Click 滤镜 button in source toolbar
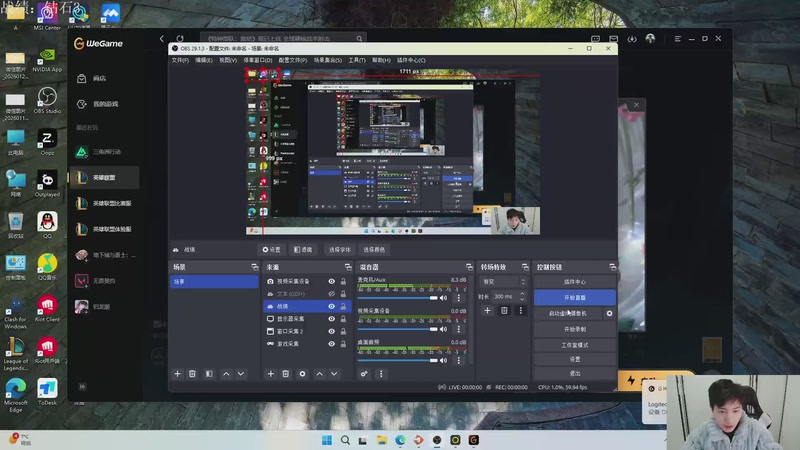Screen dimensions: 800x450 tap(303, 249)
